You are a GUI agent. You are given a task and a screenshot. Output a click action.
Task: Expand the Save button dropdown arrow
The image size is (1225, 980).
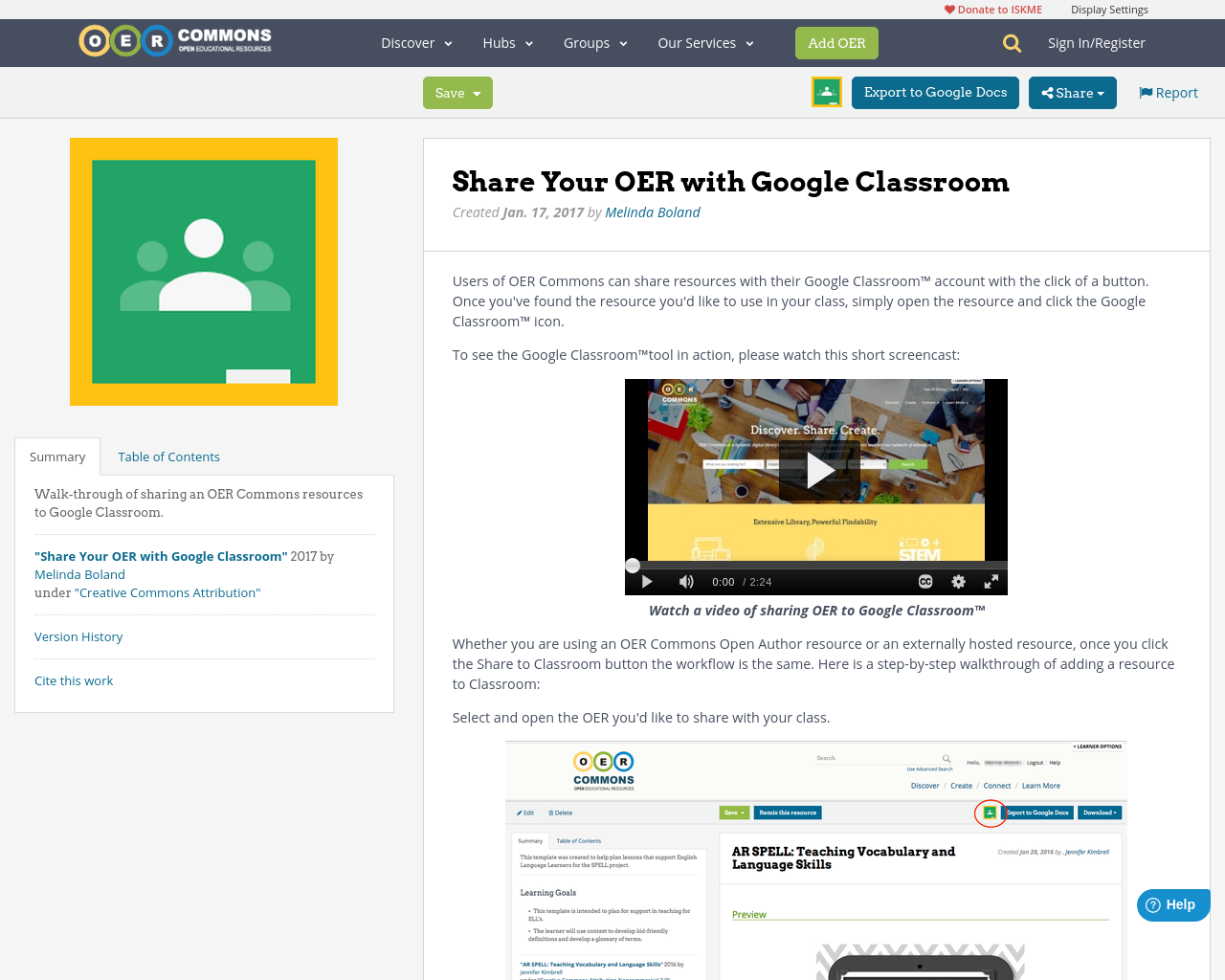478,92
